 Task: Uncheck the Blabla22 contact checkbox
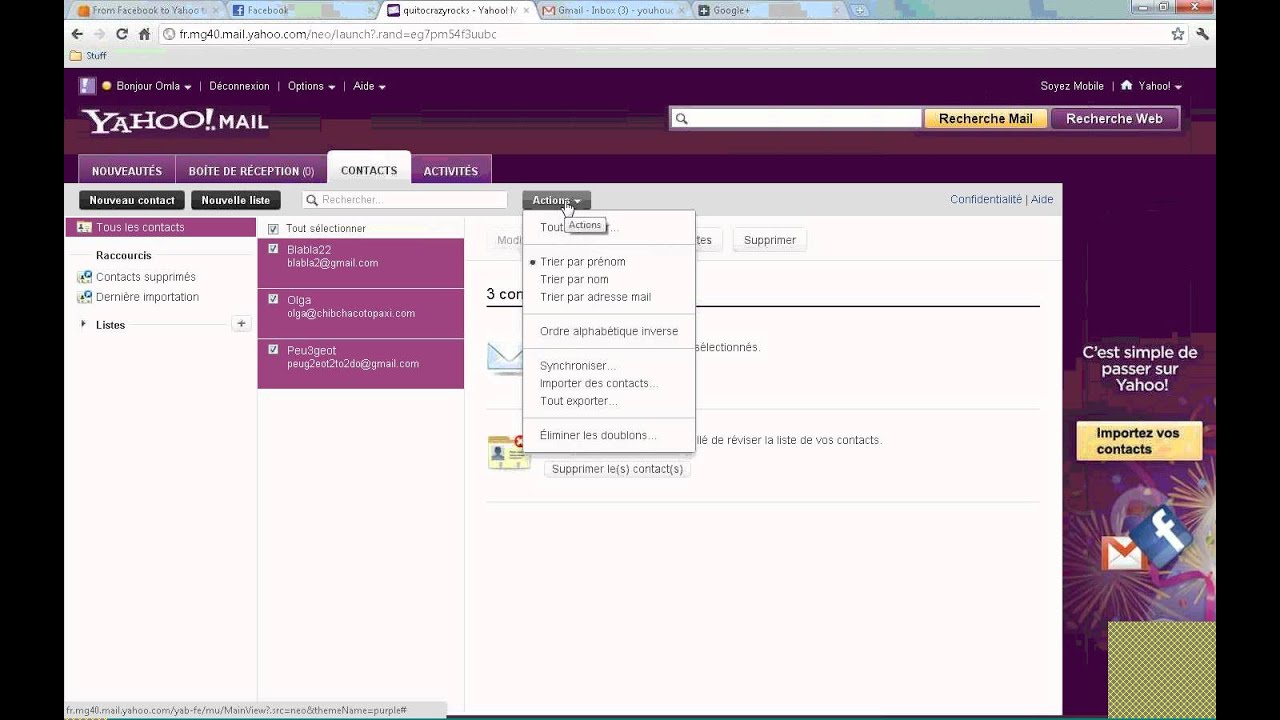pos(273,249)
